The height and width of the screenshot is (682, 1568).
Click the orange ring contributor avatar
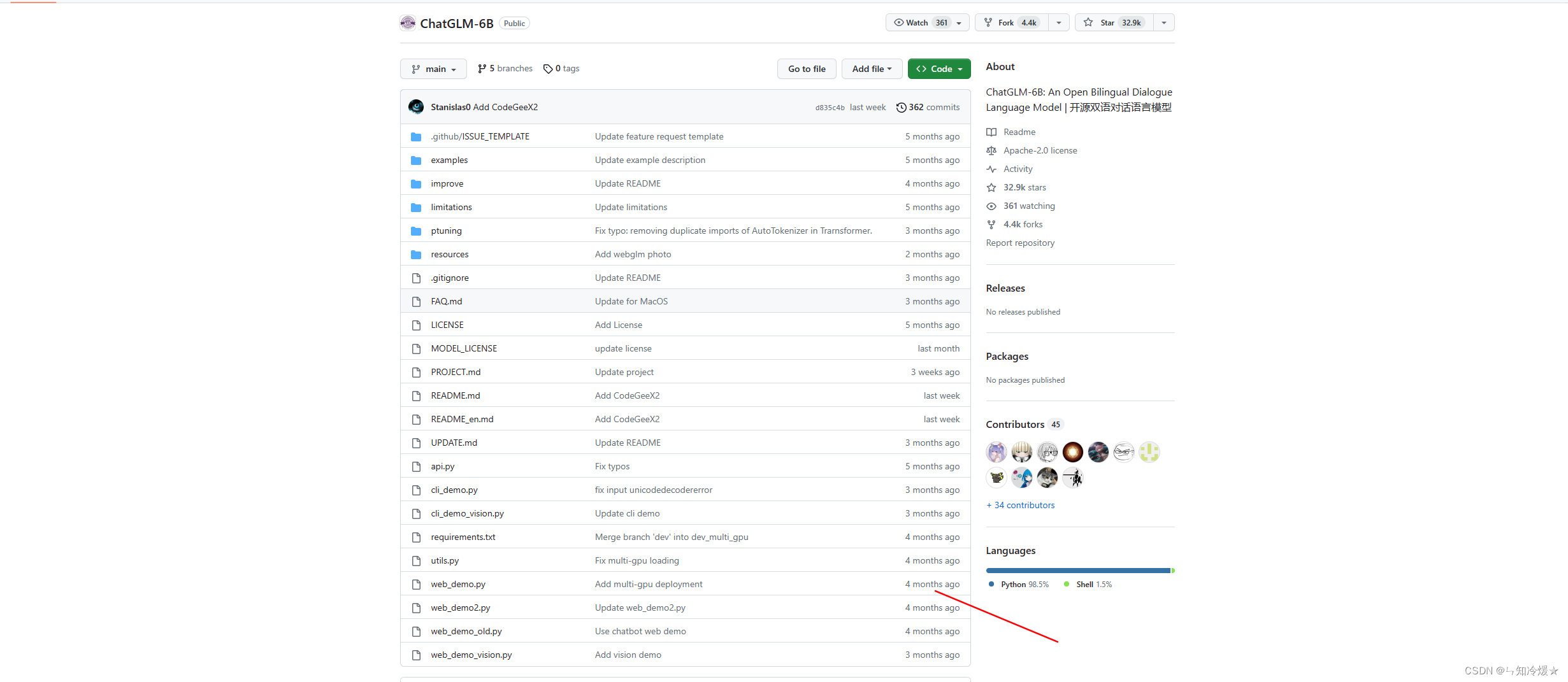click(x=1073, y=452)
